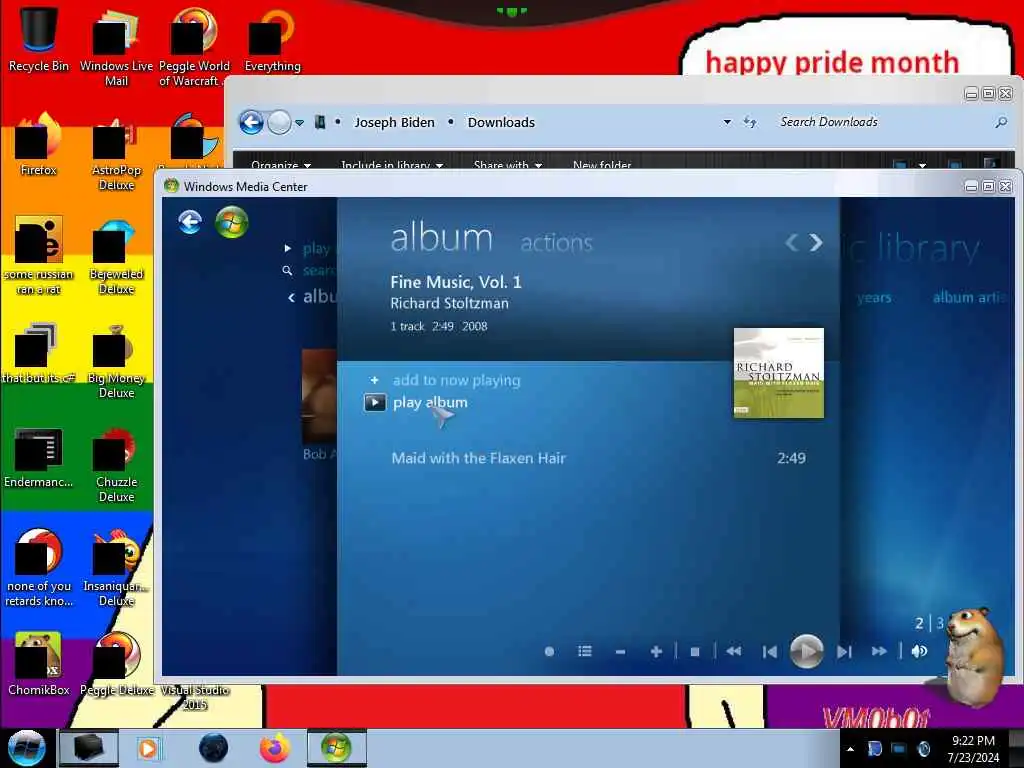Open AstroPop Deluxe desktop icon
The image size is (1024, 768).
click(x=116, y=152)
